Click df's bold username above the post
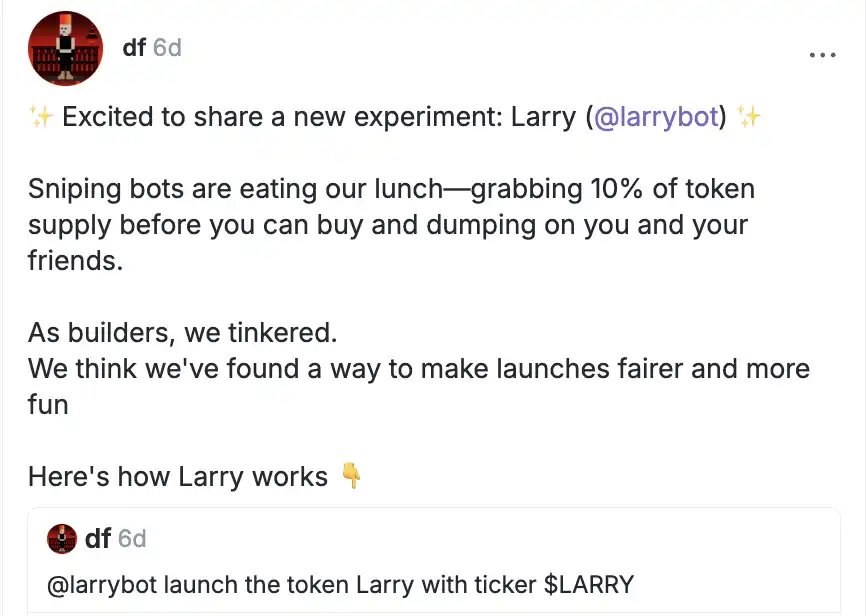This screenshot has height=616, width=866. point(133,47)
